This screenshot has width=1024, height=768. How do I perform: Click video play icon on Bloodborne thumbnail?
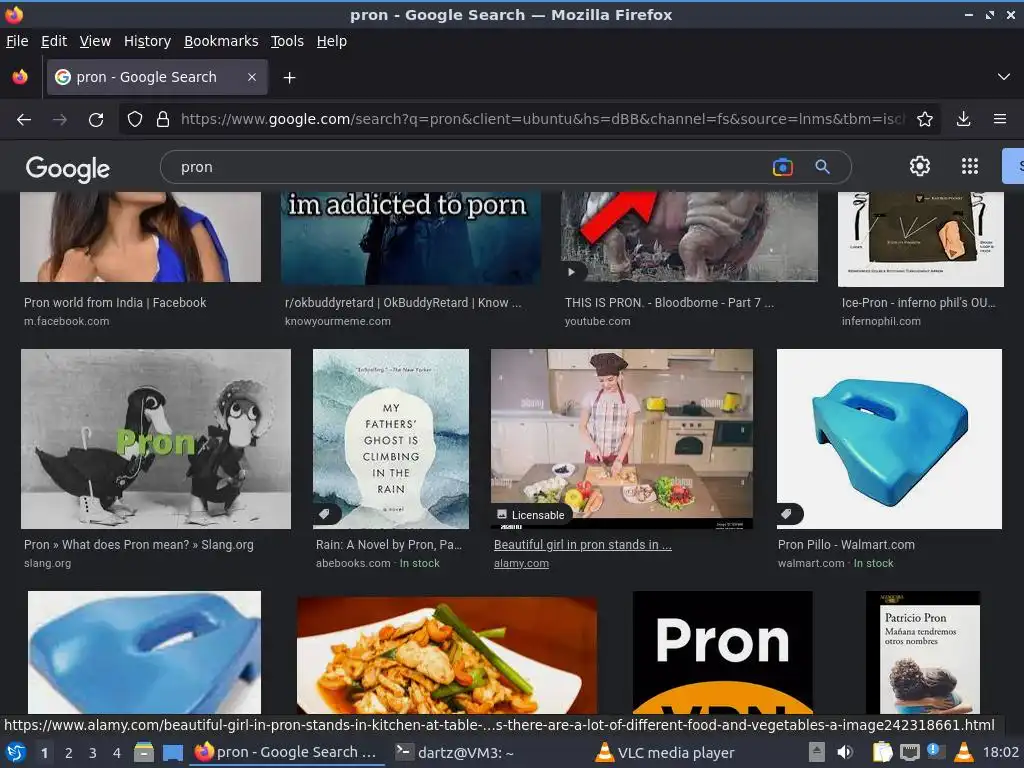pyautogui.click(x=571, y=272)
